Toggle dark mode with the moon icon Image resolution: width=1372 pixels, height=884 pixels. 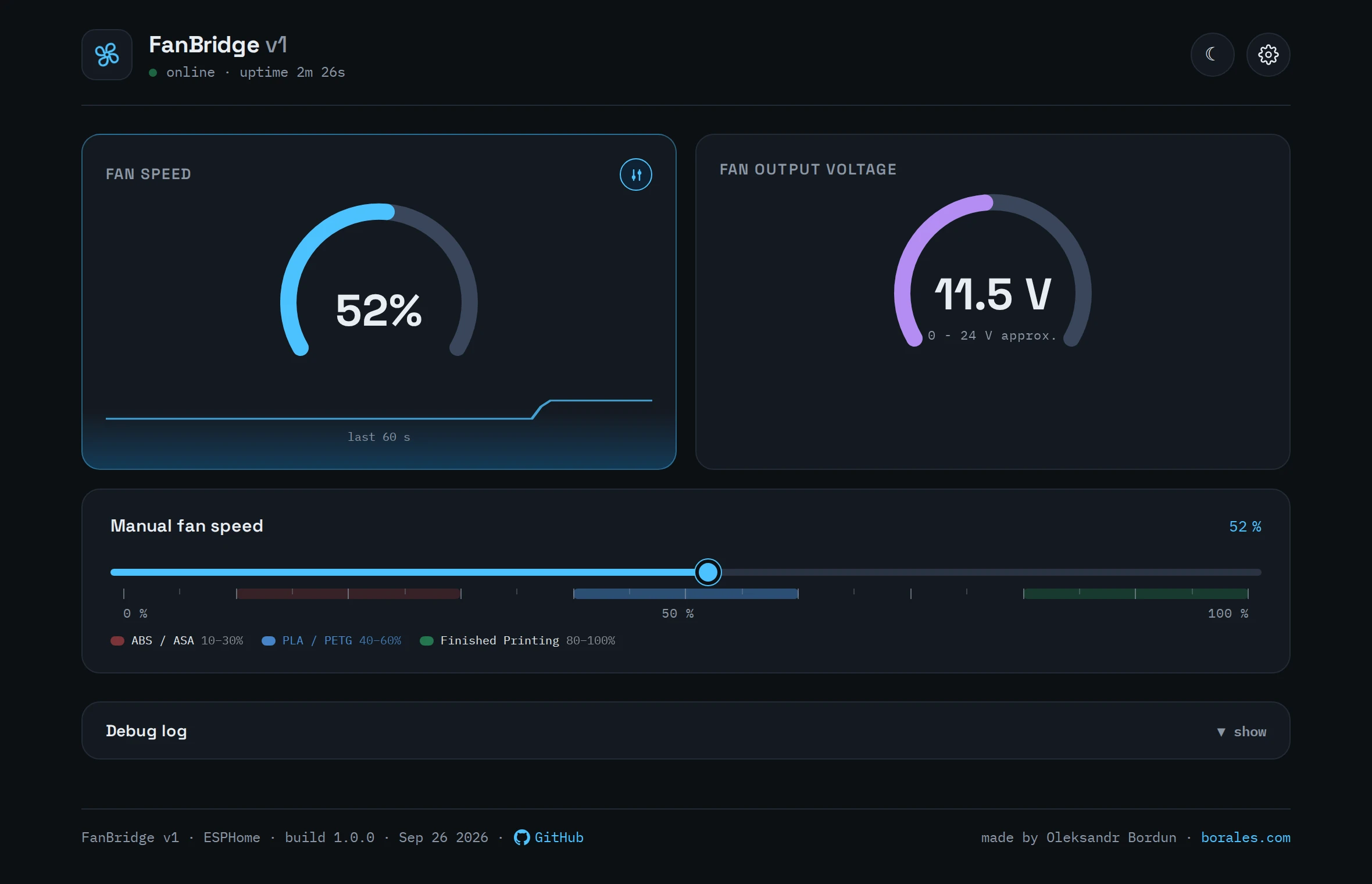[1212, 55]
